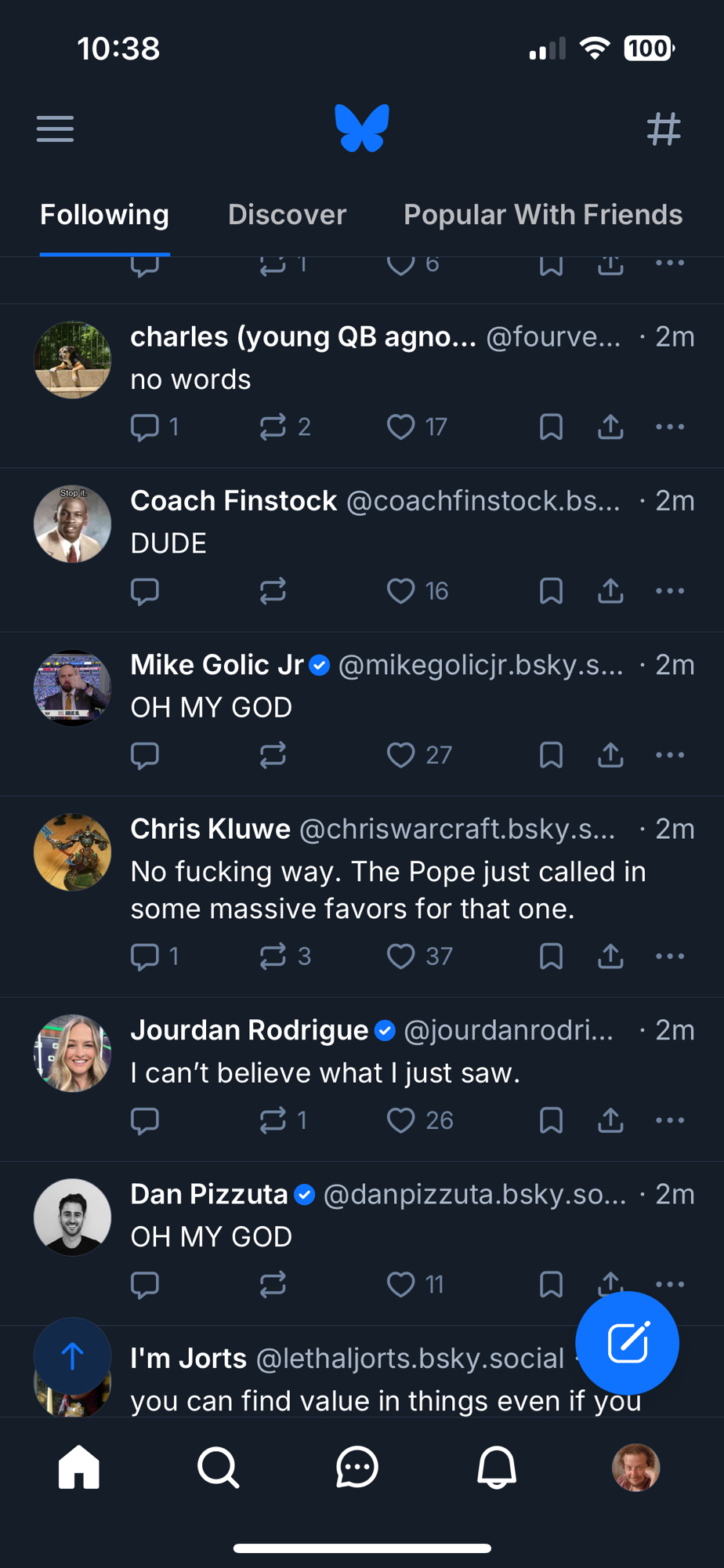Switch to Popular With Friends tab

[x=543, y=215]
